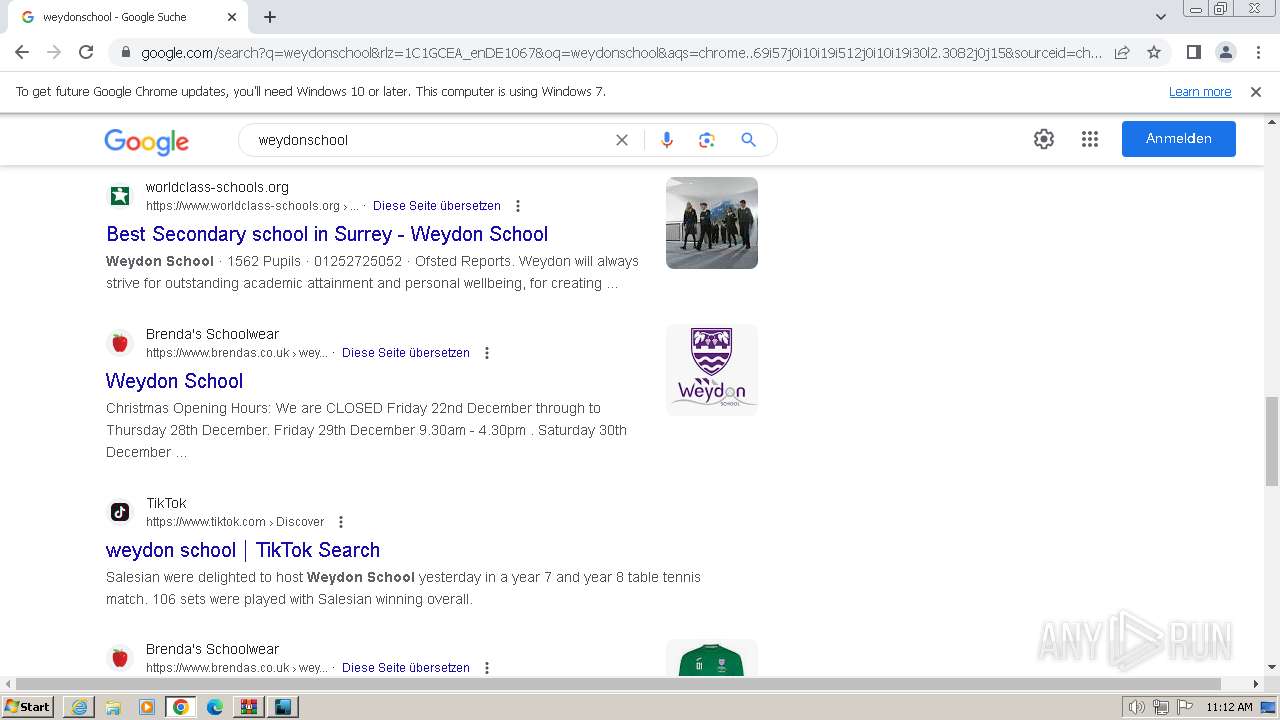Open more options for TikTok result
1280x720 pixels.
point(341,522)
